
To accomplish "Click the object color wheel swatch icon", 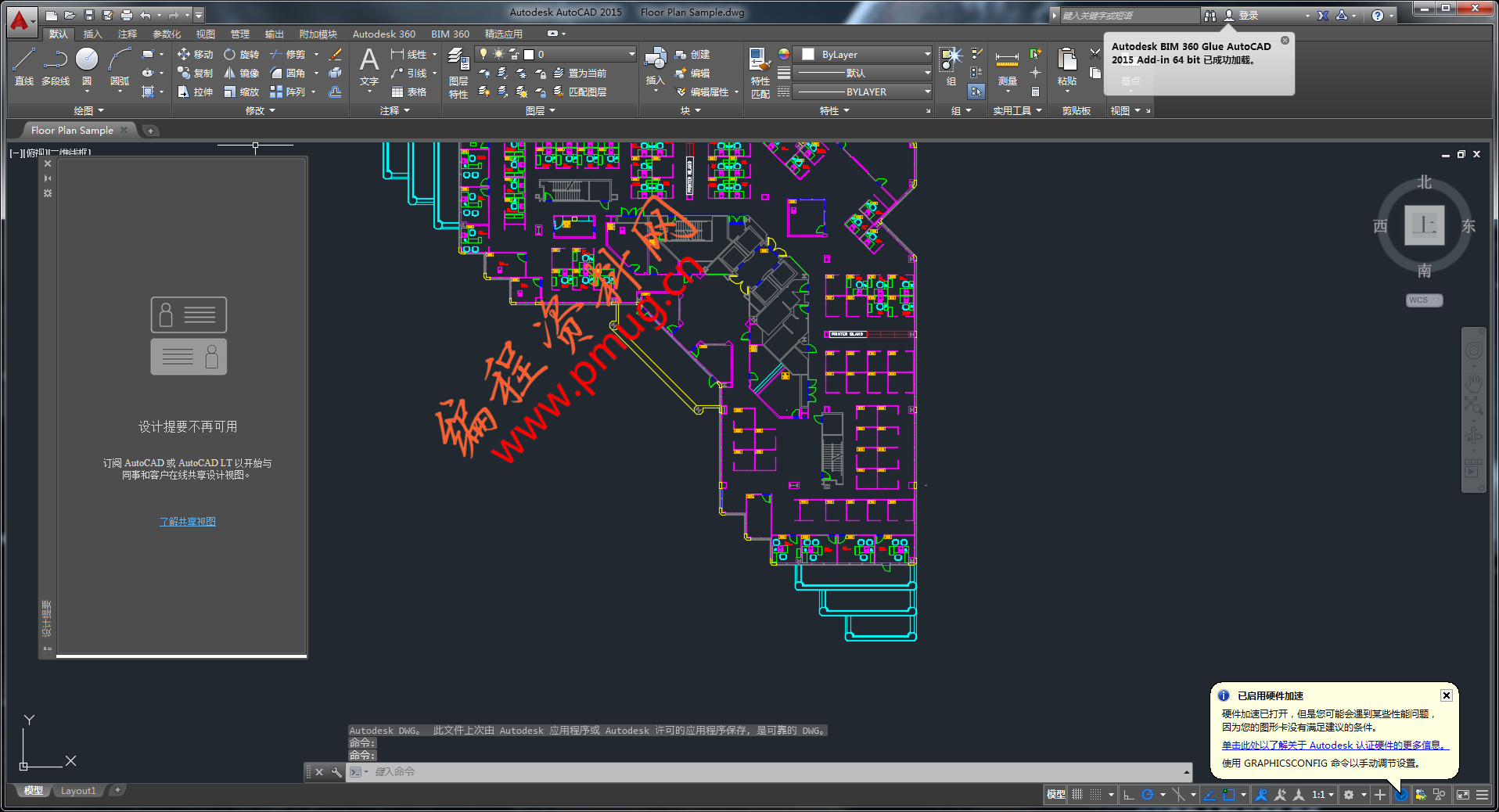I will pyautogui.click(x=783, y=54).
